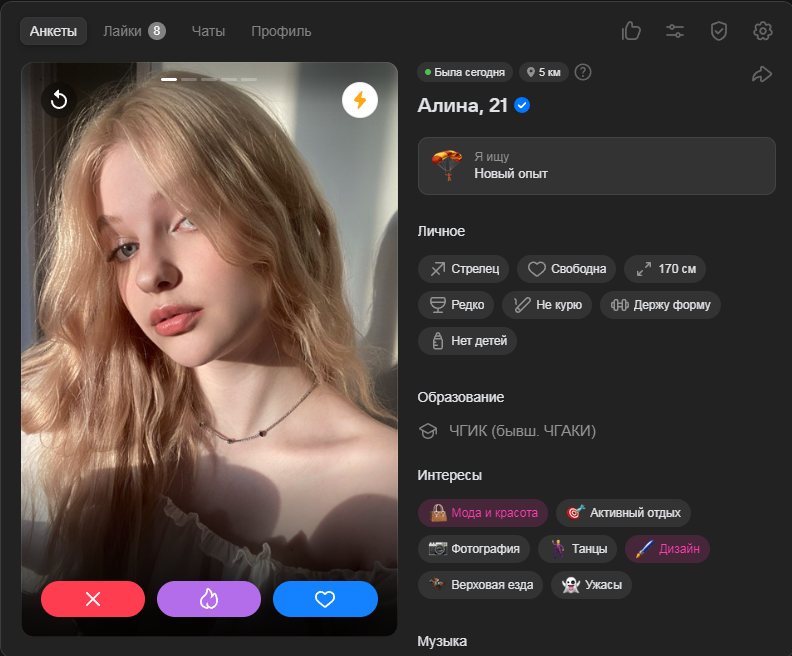Viewport: 792px width, 656px height.
Task: Open the Чаты tab
Action: tap(208, 31)
